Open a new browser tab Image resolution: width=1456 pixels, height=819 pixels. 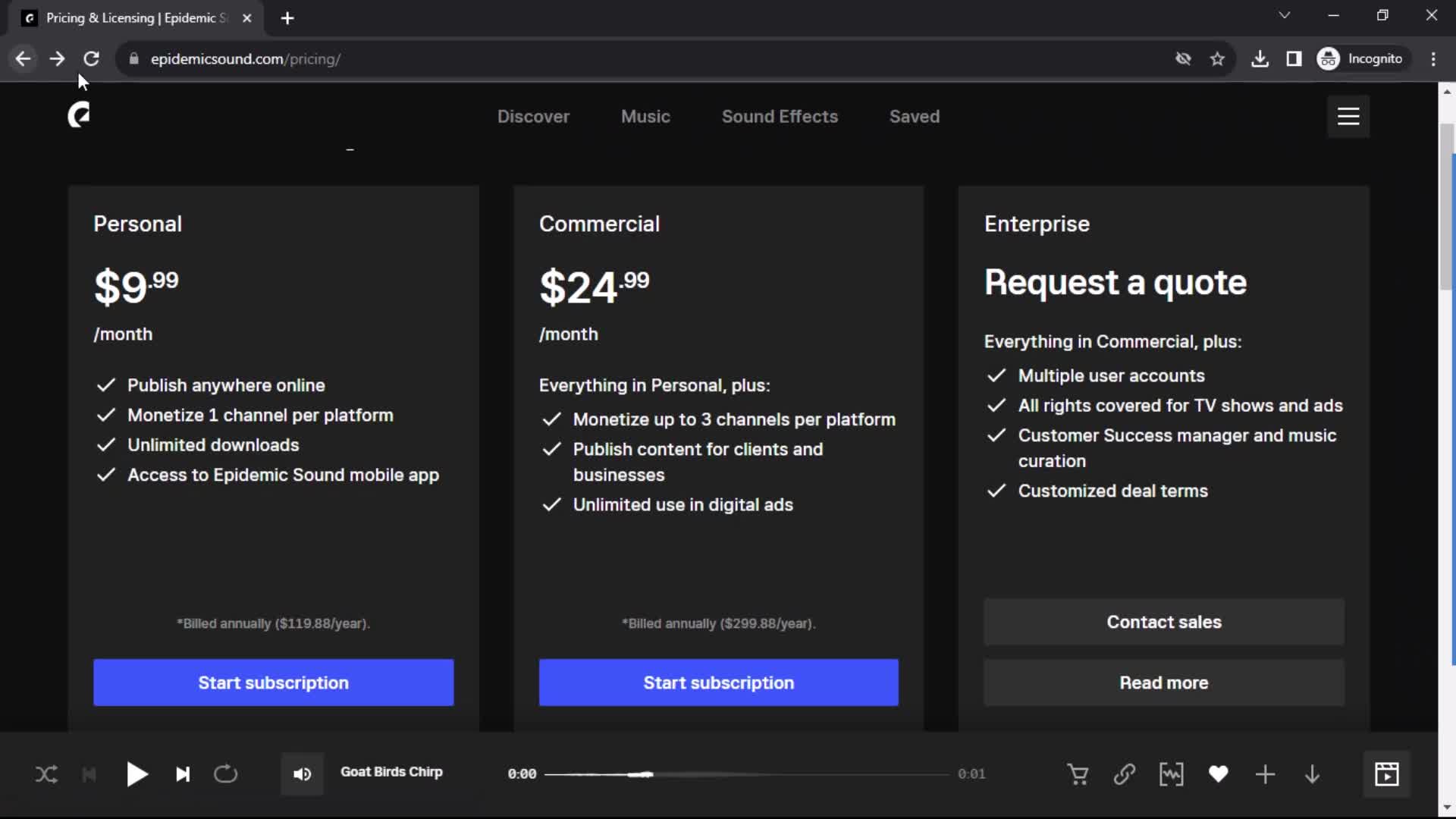tap(287, 18)
